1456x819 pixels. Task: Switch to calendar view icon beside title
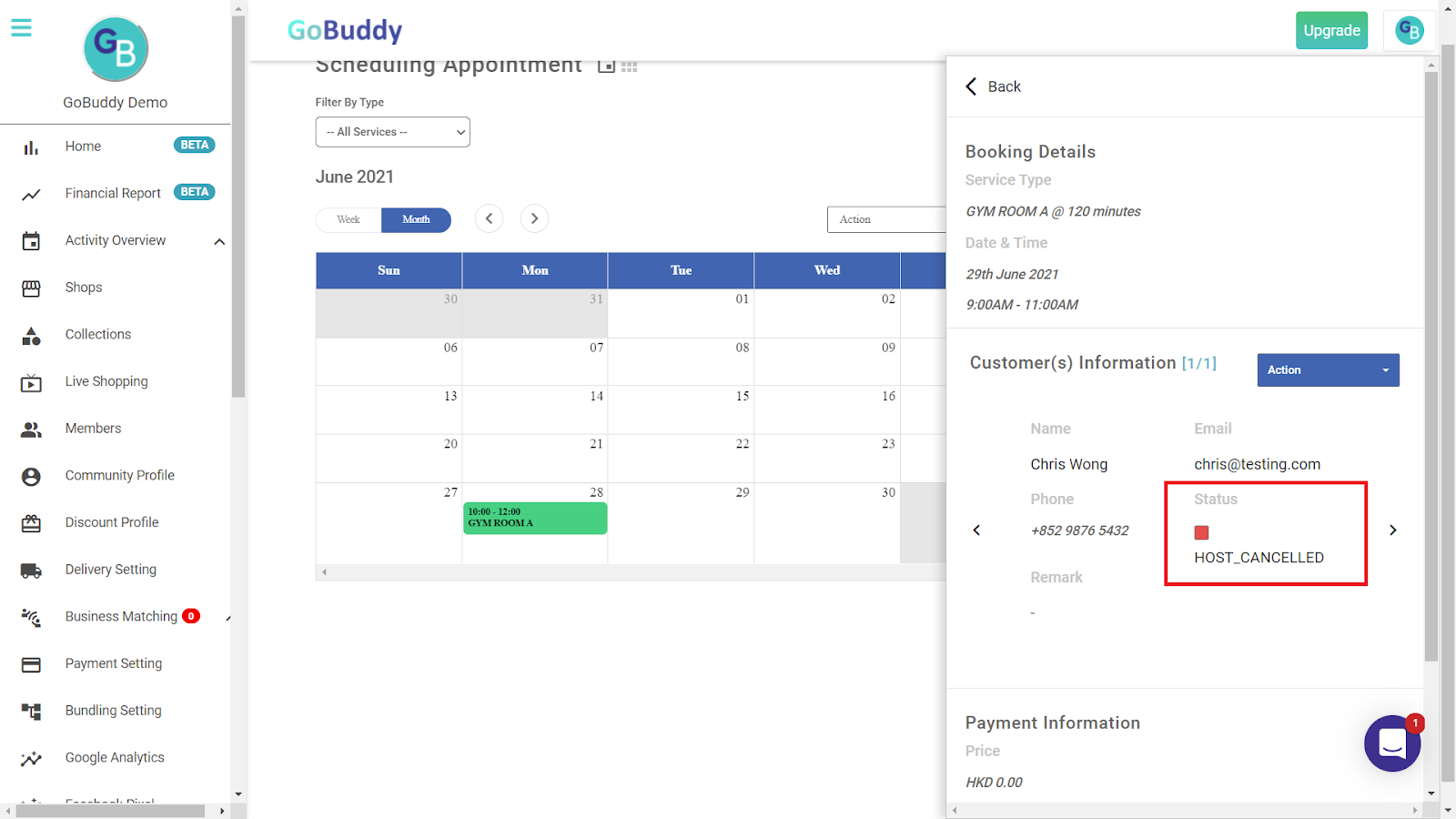point(606,66)
